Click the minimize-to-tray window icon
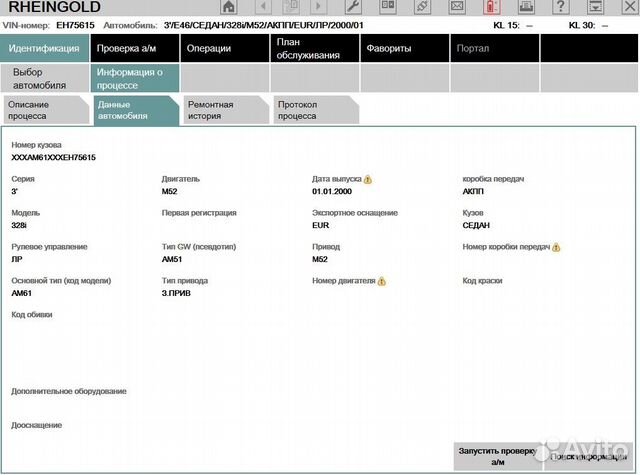The width and height of the screenshot is (640, 475). coord(596,7)
